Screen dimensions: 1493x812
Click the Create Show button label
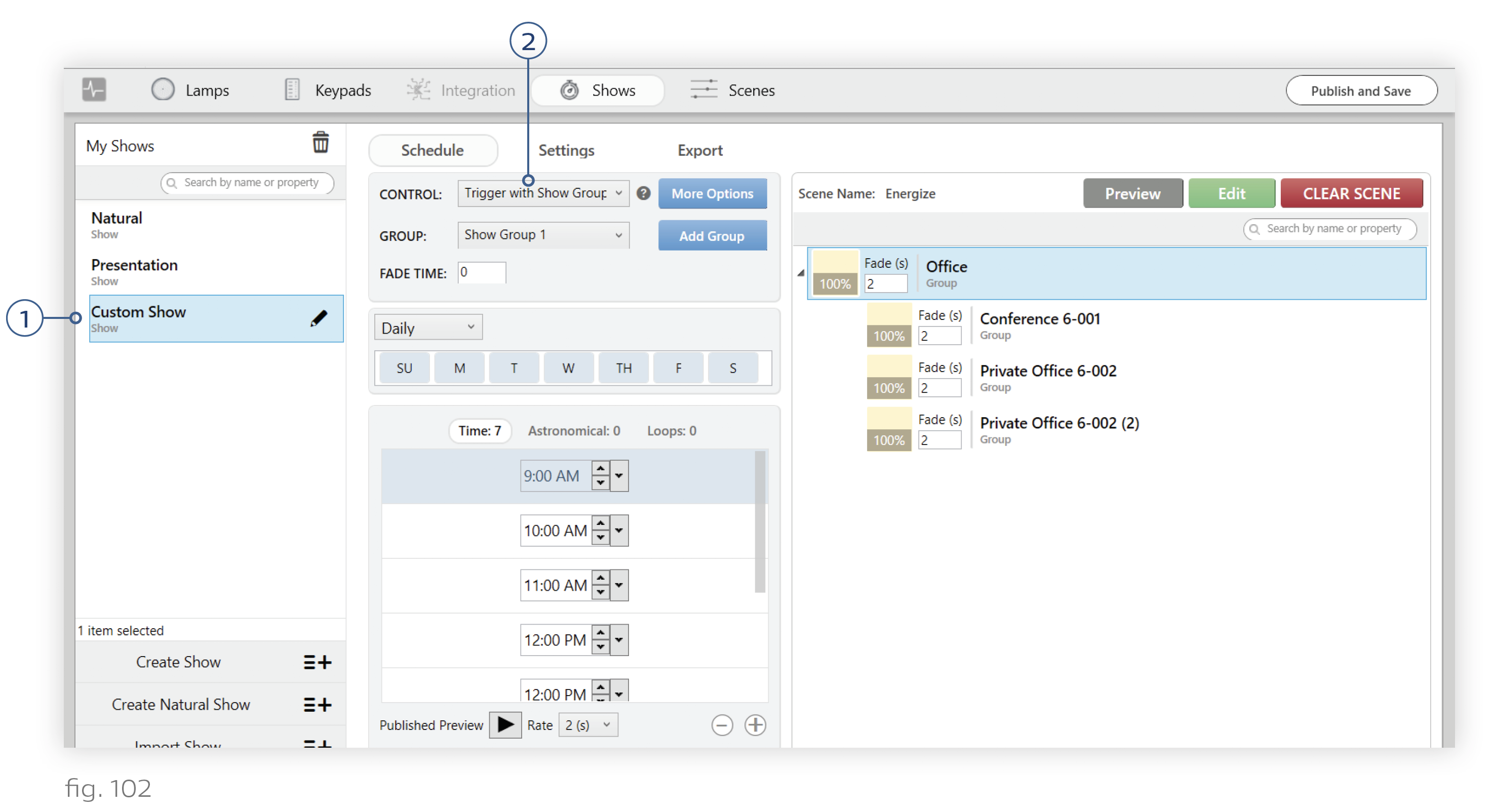click(178, 662)
